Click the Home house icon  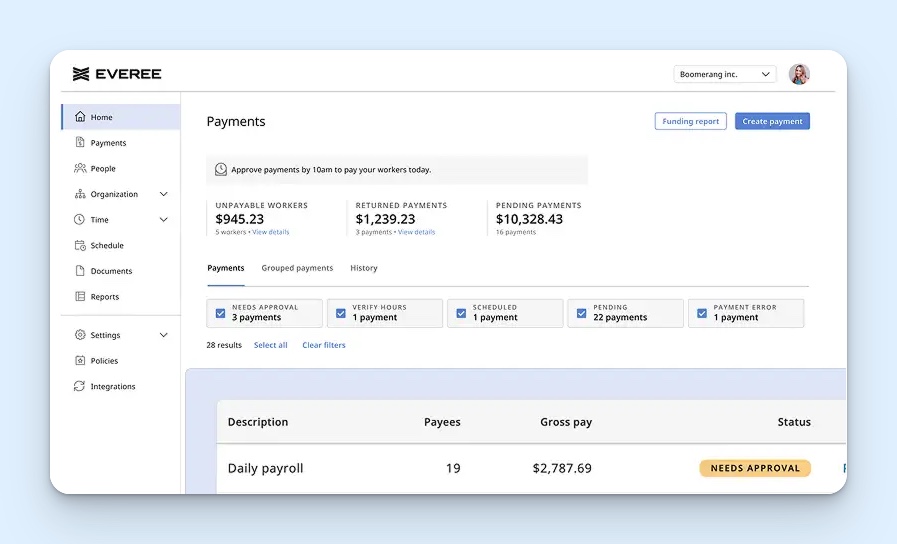pyautogui.click(x=80, y=117)
